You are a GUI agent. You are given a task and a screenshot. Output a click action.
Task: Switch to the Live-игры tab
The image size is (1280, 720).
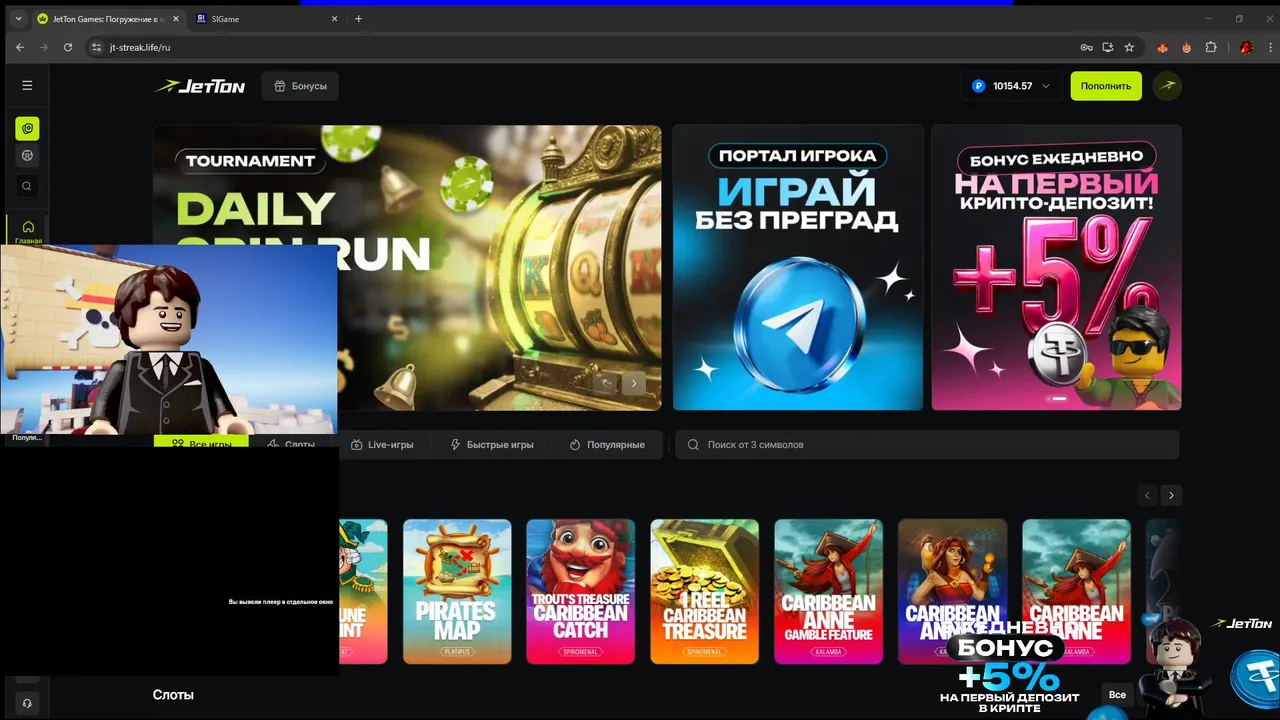(382, 444)
